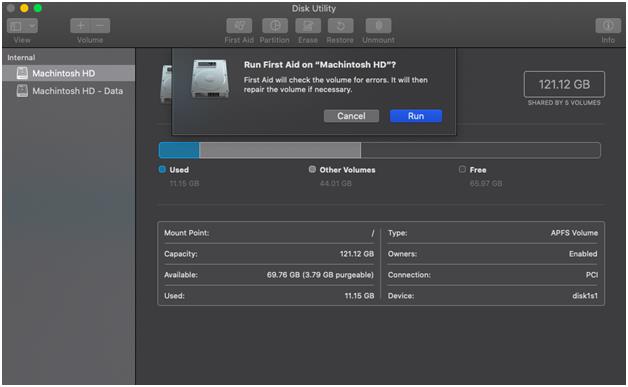Expand the View dropdown chevron
This screenshot has width=628, height=387.
[x=32, y=26]
